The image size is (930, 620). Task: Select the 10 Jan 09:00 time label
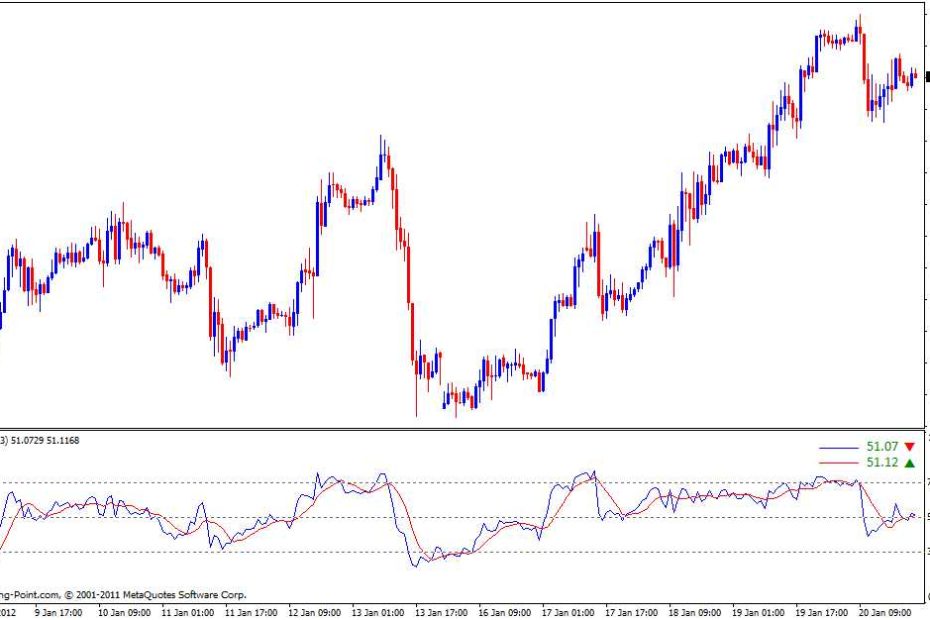(x=122, y=611)
